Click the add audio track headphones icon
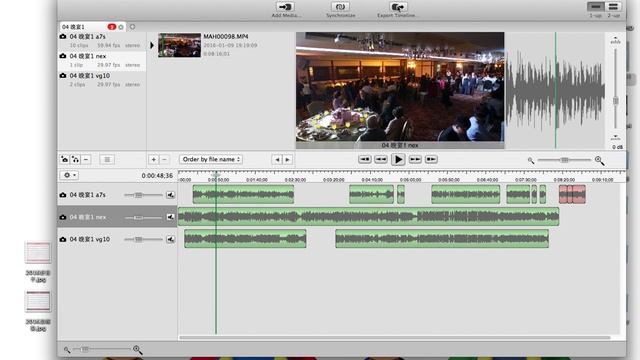 (75, 159)
